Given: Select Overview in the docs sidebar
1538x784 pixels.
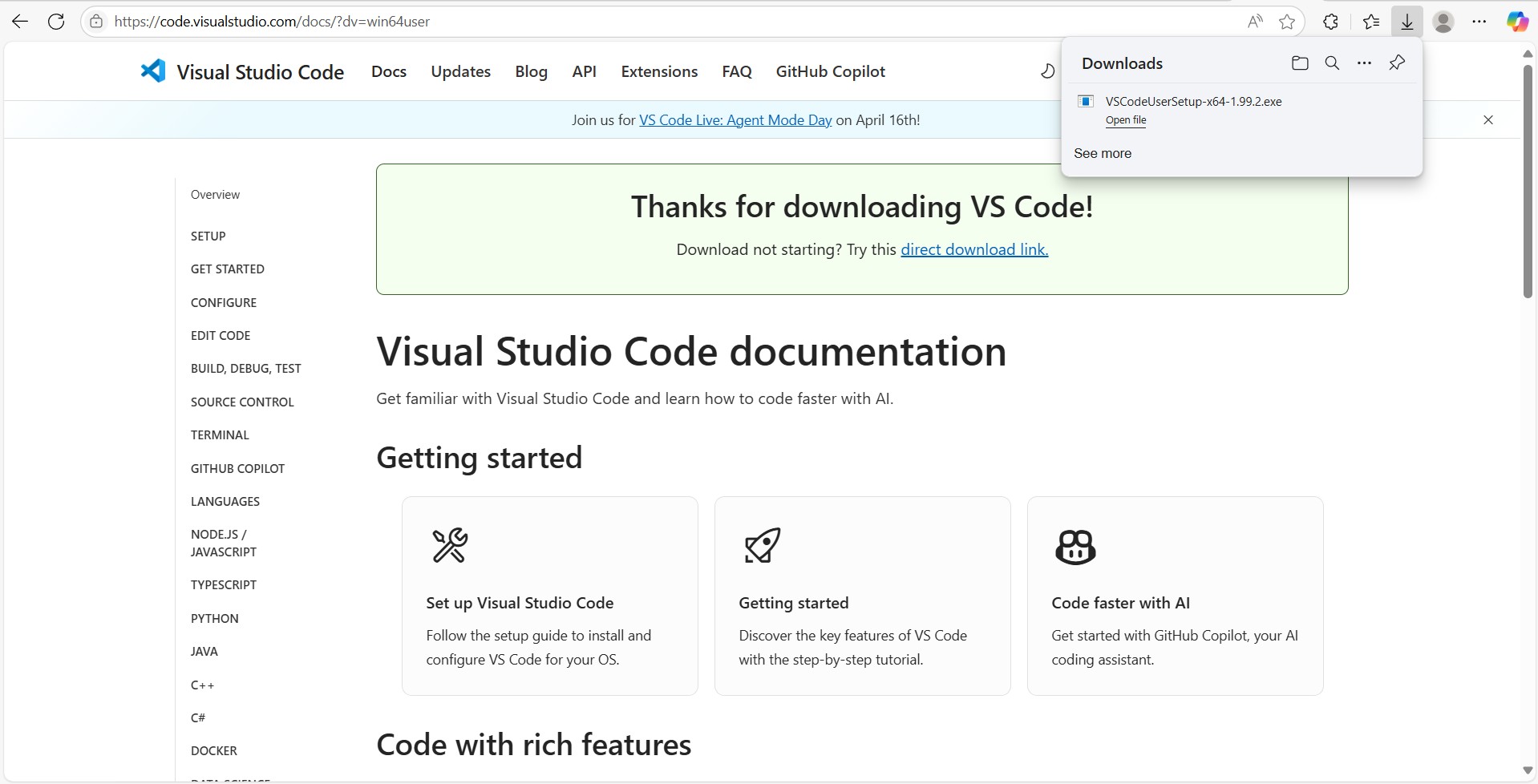Looking at the screenshot, I should (215, 195).
